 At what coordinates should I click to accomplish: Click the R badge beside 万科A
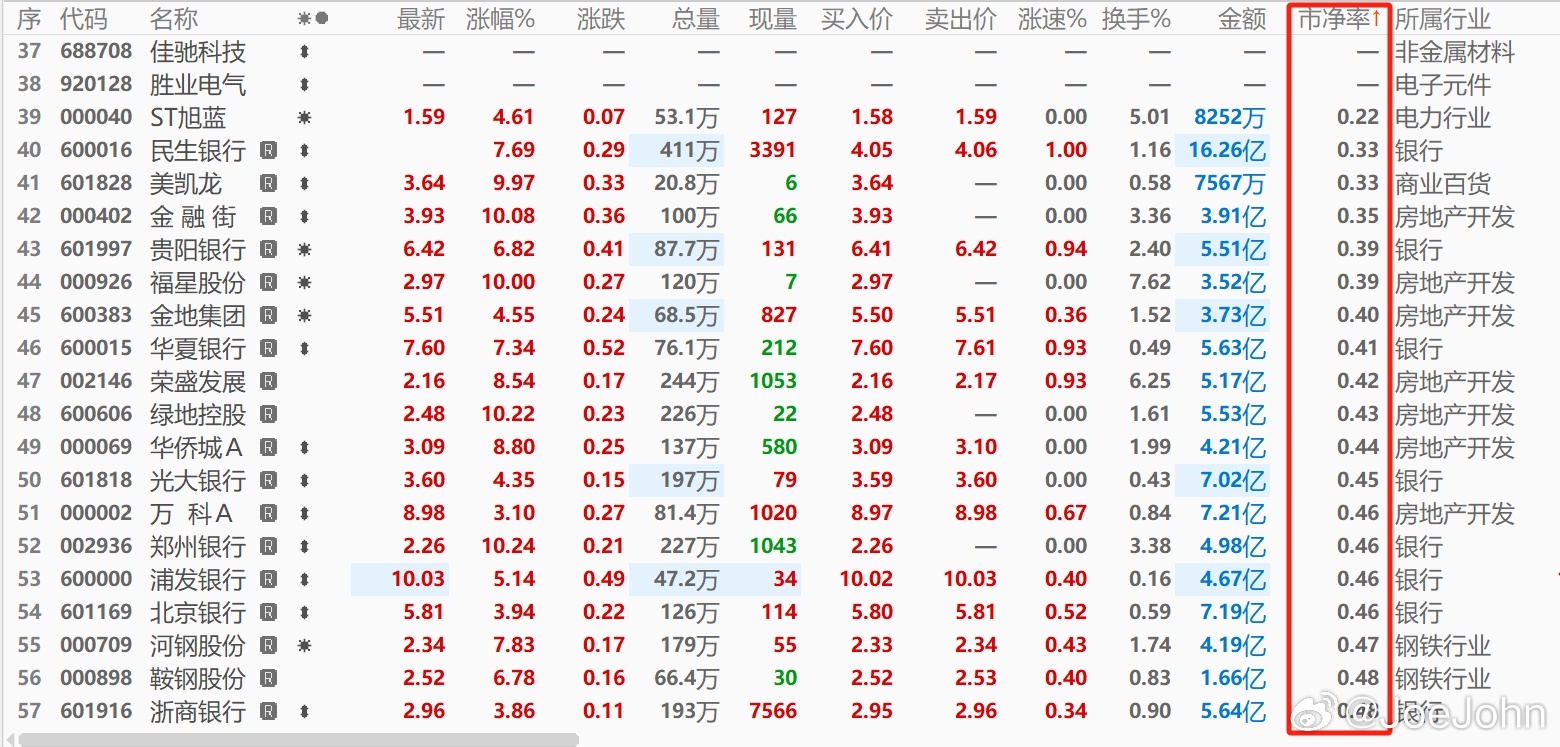click(268, 514)
